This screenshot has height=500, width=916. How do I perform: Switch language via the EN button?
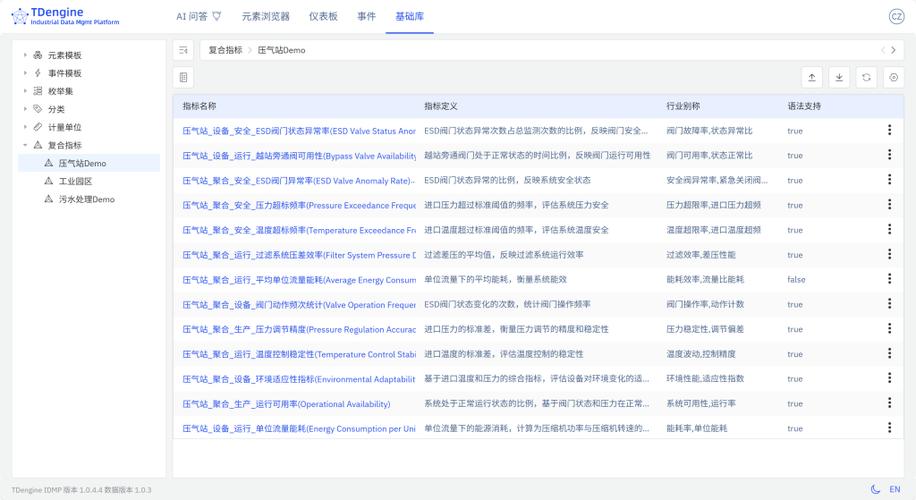(895, 489)
